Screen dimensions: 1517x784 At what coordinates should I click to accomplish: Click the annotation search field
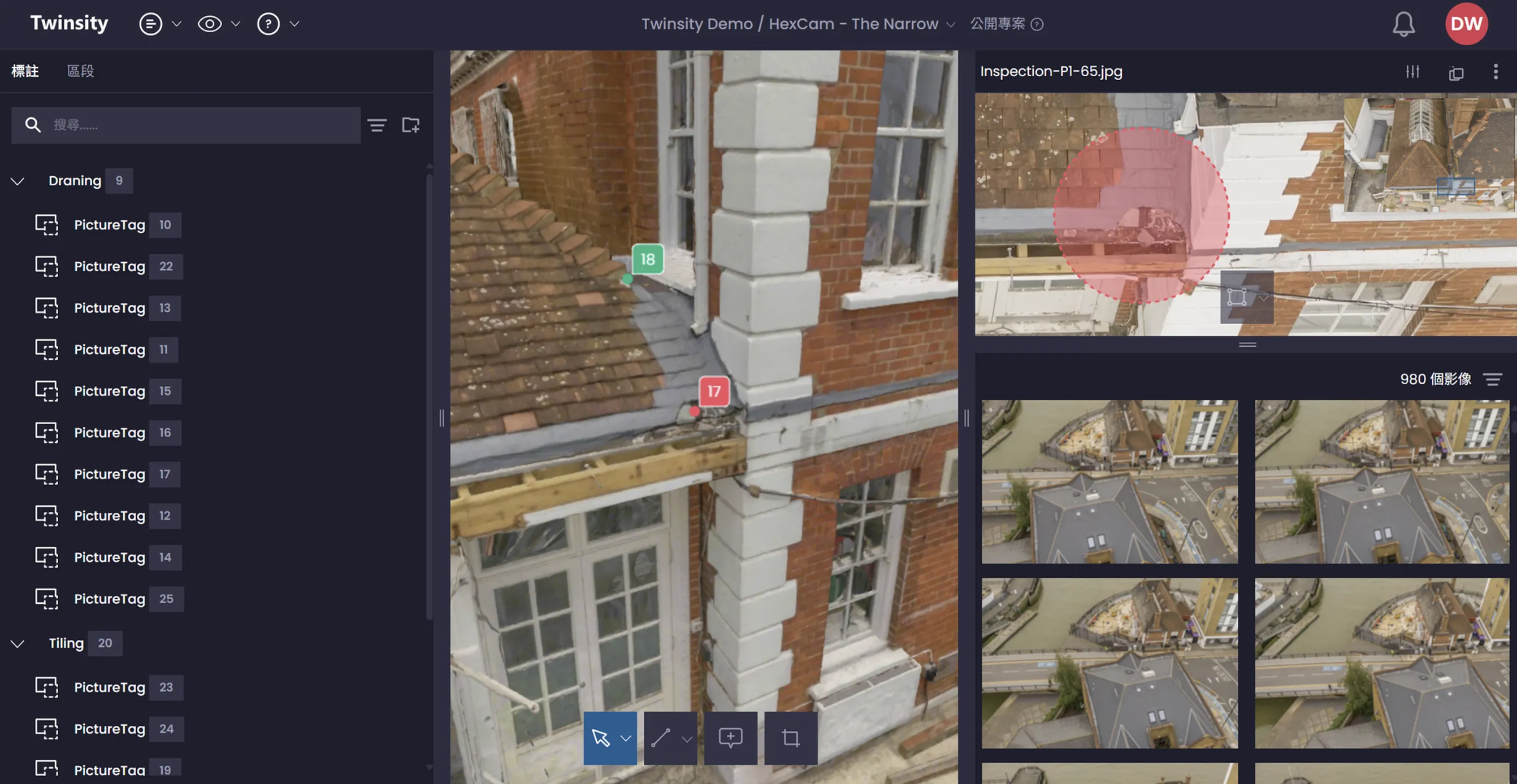coord(200,125)
